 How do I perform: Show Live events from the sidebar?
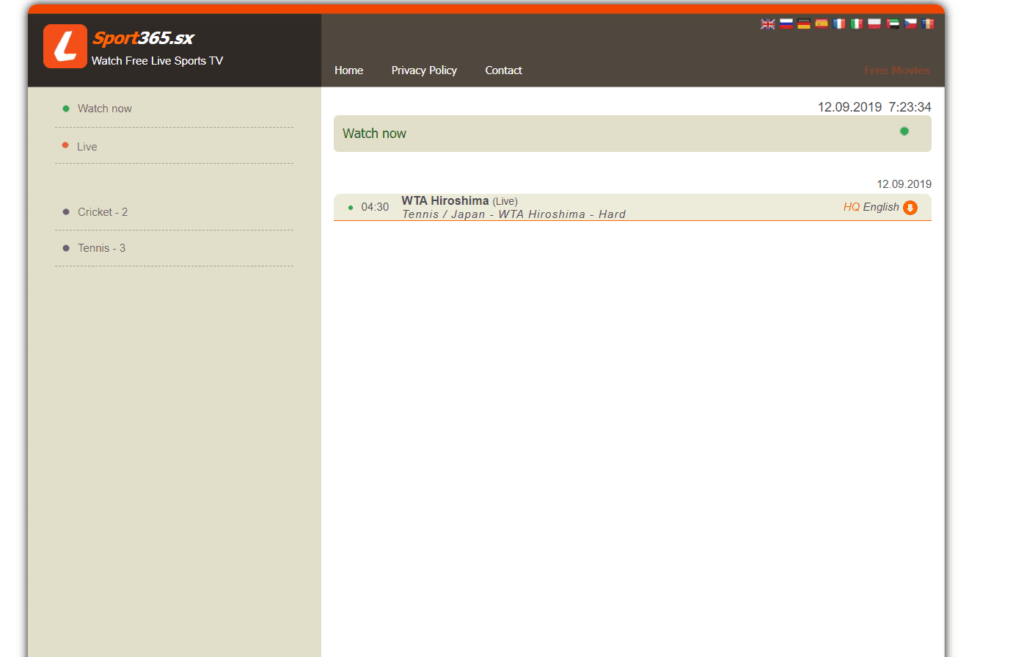coord(87,146)
